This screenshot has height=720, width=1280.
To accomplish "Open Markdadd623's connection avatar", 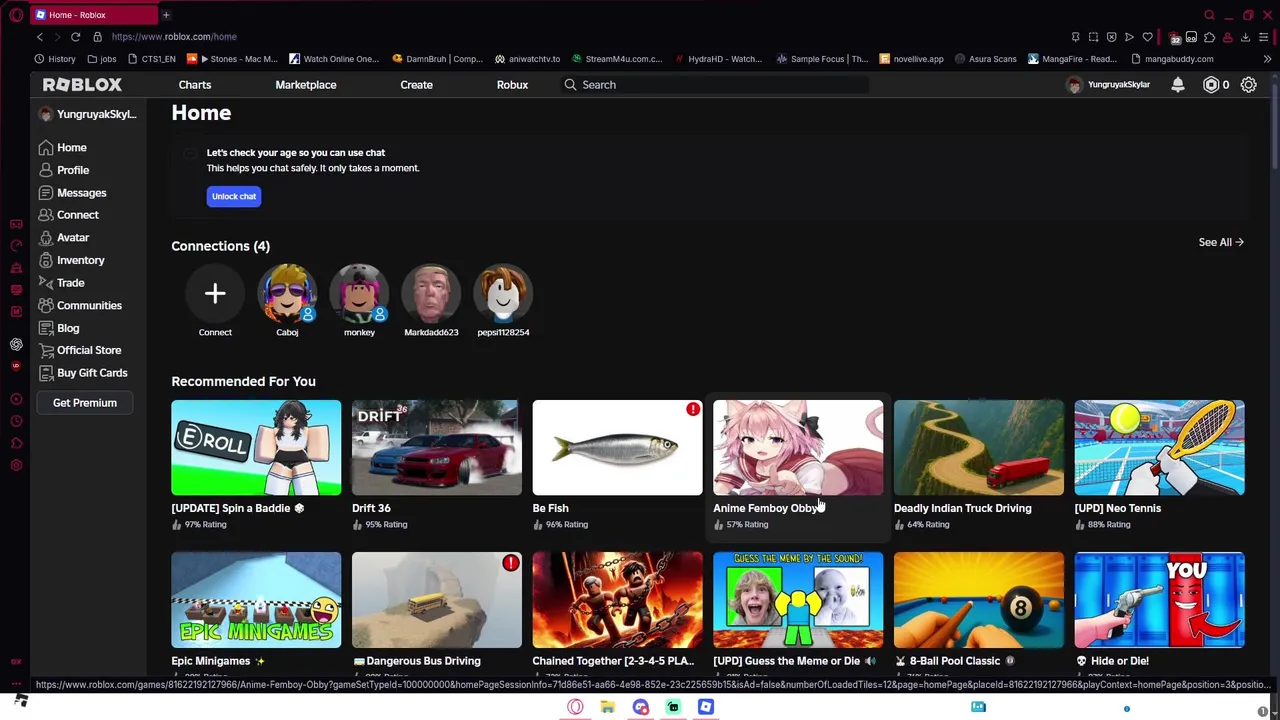I will [x=431, y=293].
